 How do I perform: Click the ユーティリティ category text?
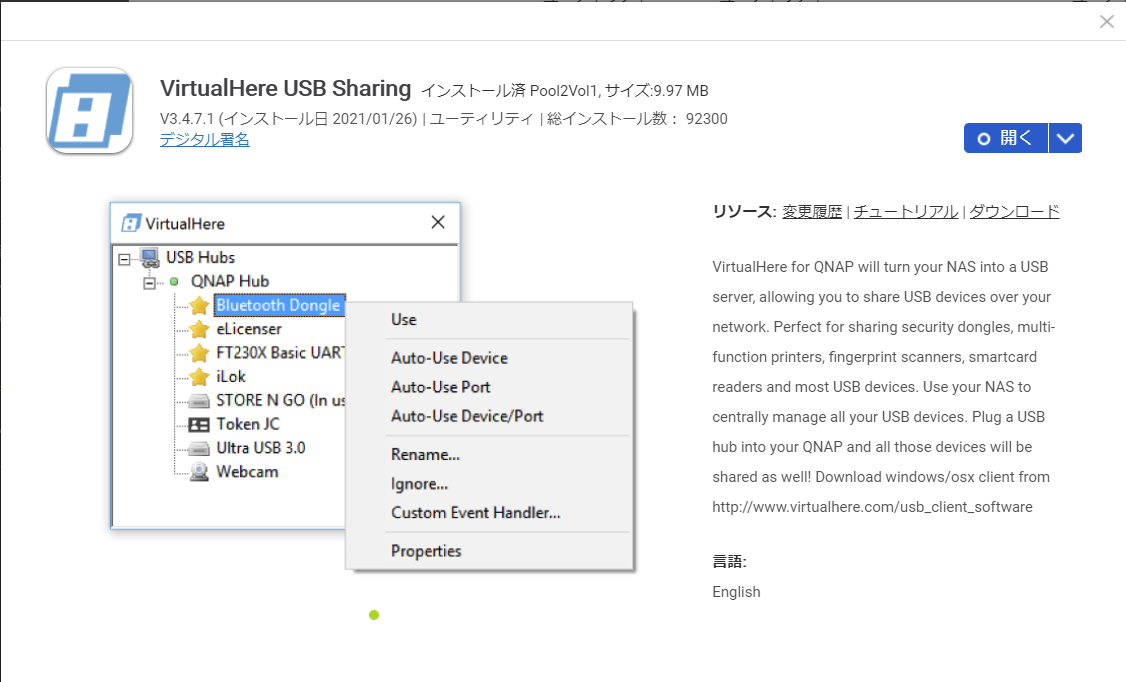[481, 119]
